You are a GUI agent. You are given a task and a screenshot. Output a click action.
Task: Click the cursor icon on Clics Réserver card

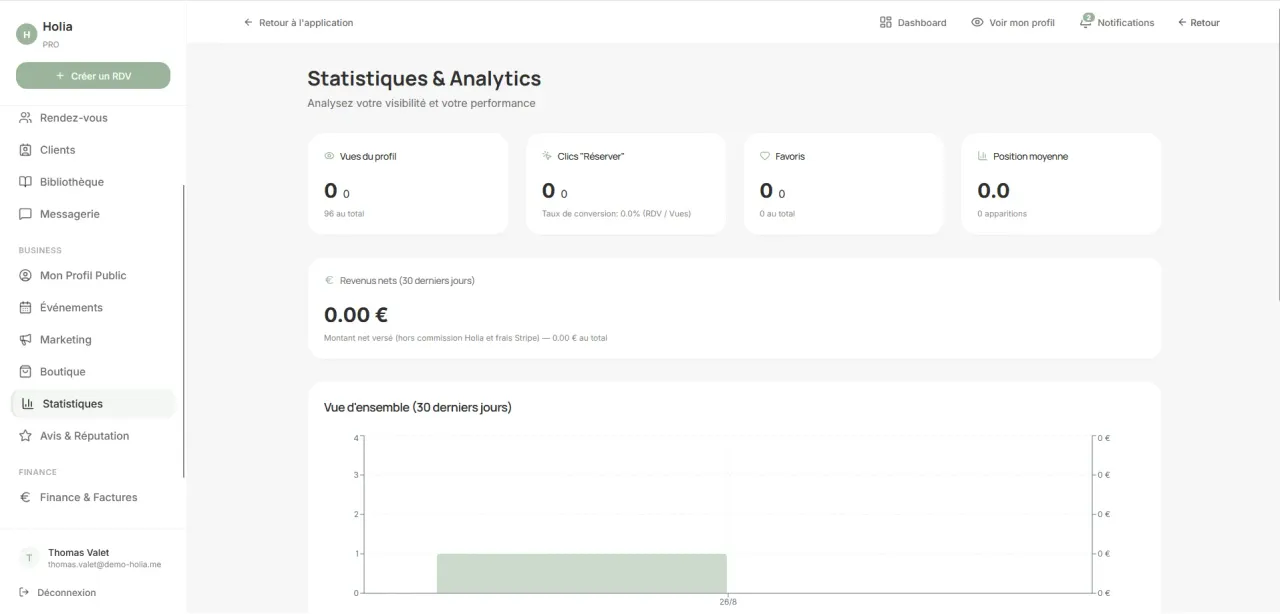547,157
